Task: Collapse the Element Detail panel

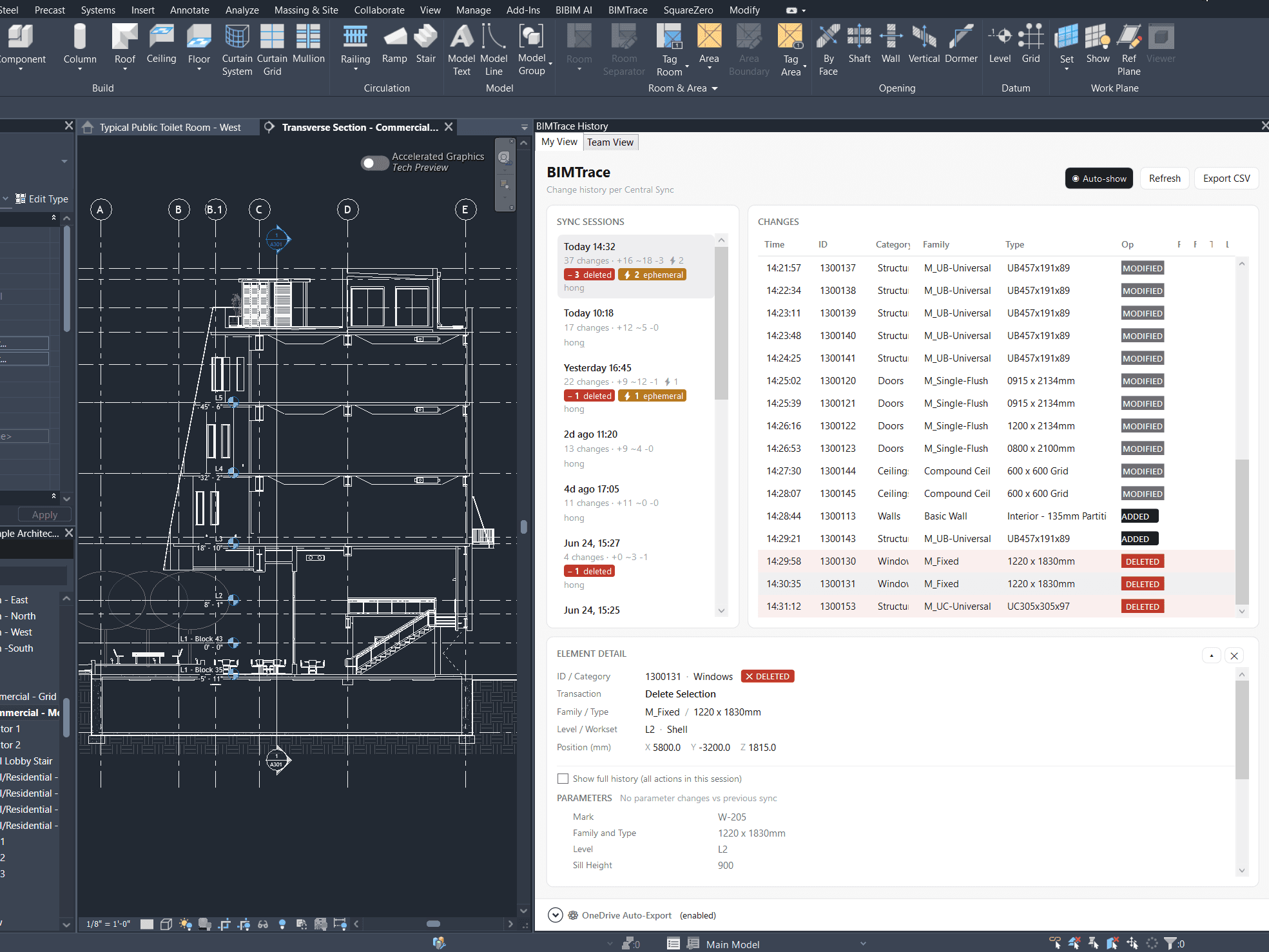Action: (1212, 656)
